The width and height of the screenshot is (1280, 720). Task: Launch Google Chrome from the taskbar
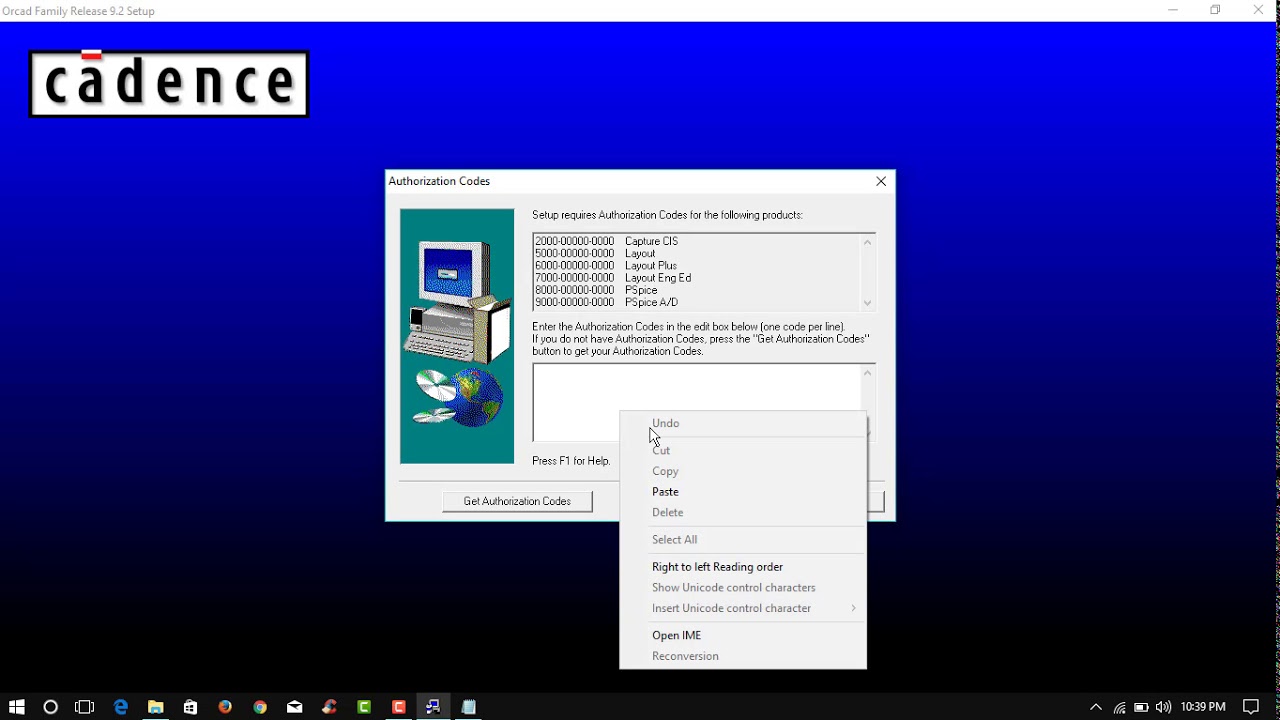(x=260, y=707)
